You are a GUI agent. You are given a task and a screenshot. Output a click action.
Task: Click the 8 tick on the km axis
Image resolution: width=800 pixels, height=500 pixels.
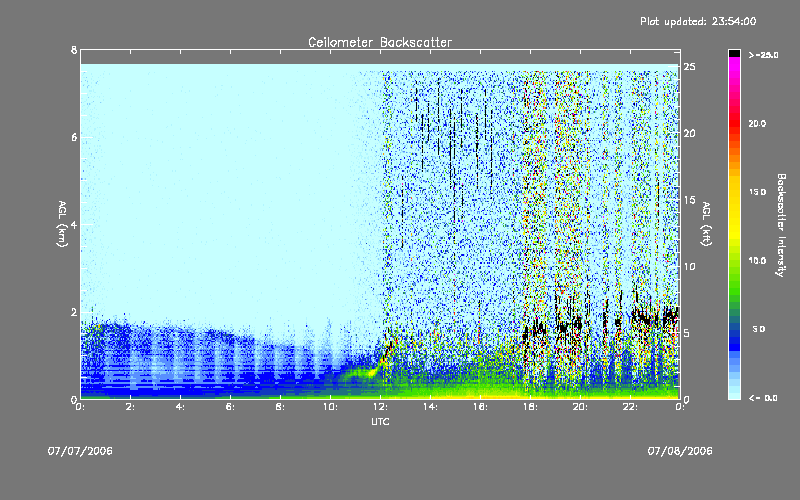(74, 51)
